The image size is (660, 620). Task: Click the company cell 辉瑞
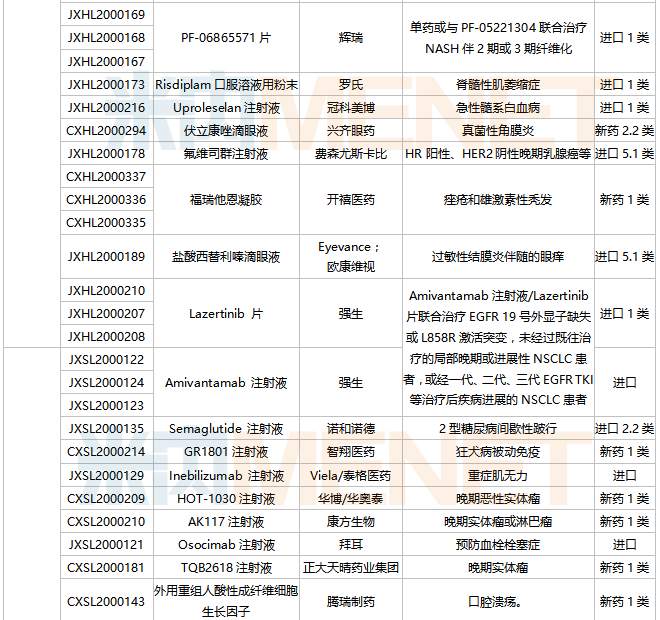(351, 38)
